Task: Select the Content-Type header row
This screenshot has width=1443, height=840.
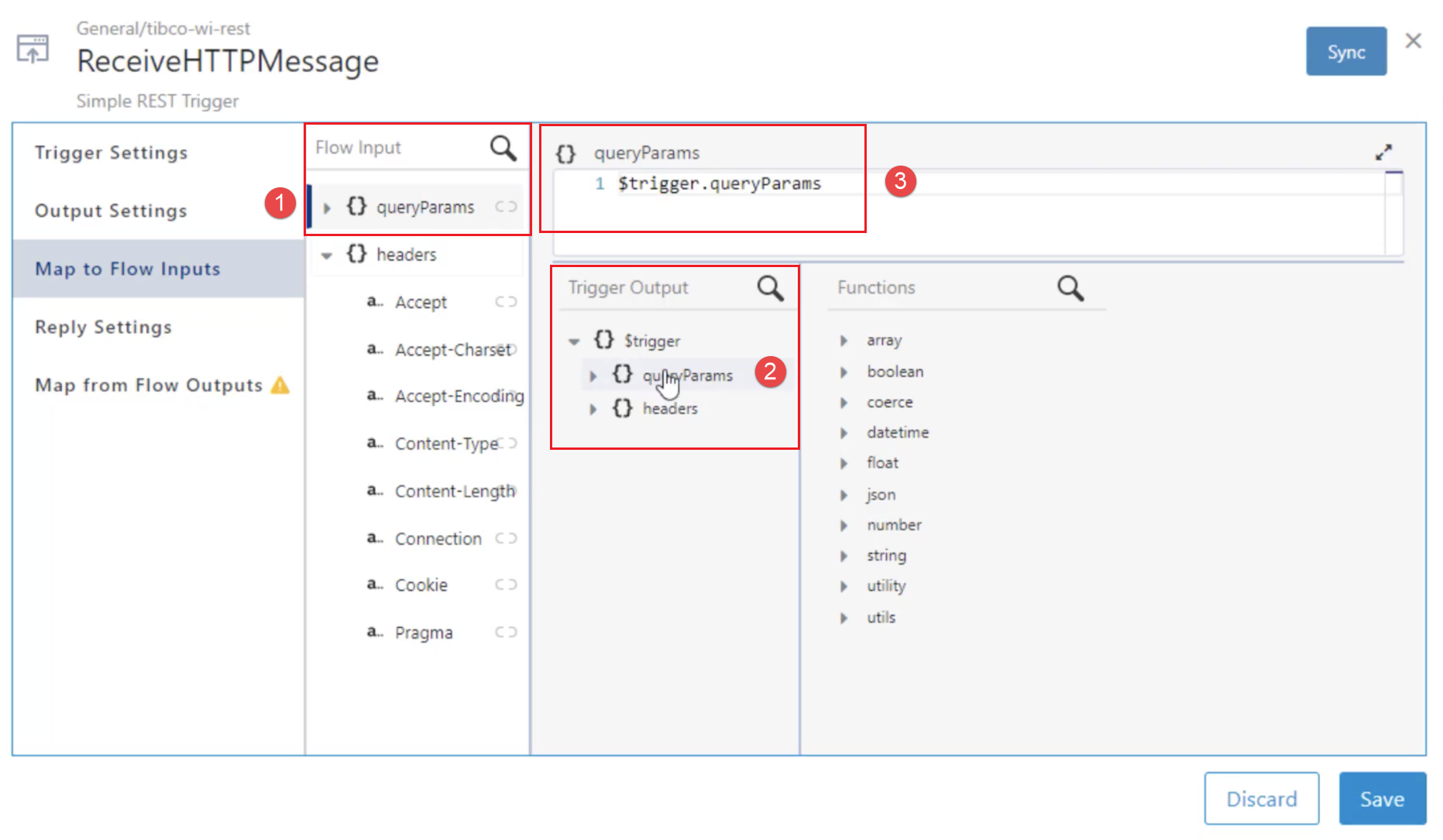Action: 418,444
